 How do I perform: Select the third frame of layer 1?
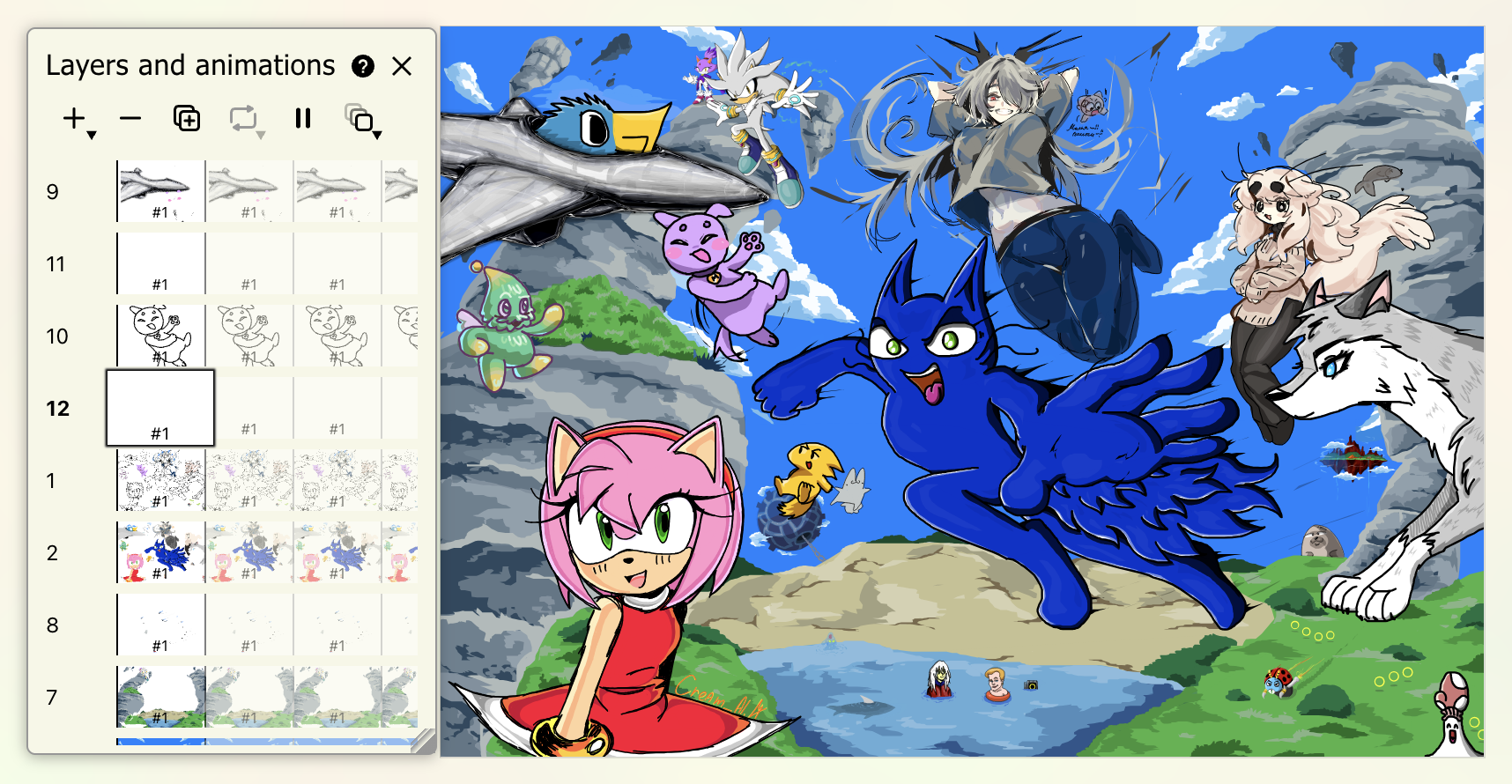338,480
